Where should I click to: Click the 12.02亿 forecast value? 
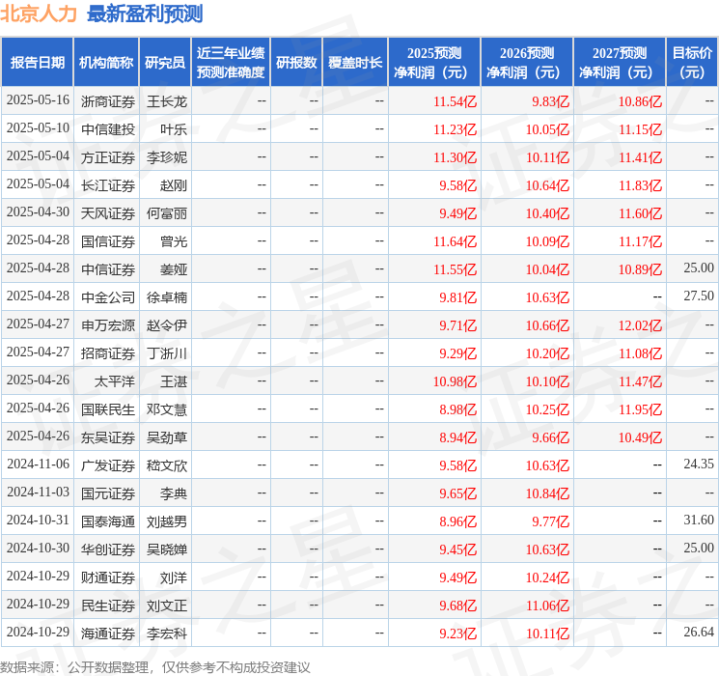coord(639,324)
